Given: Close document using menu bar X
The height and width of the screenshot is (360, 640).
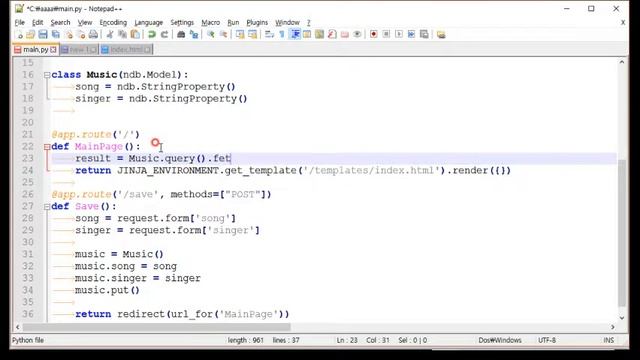Looking at the screenshot, I should (623, 22).
